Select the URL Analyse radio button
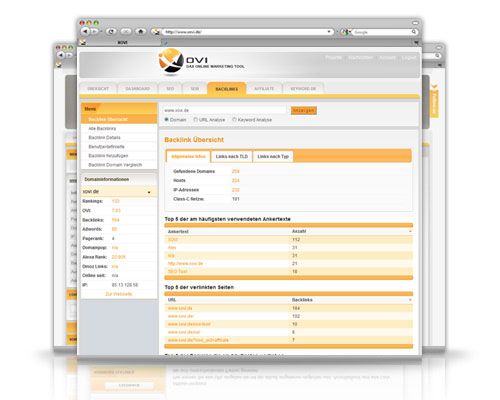Image resolution: width=500 pixels, height=400 pixels. 196,119
